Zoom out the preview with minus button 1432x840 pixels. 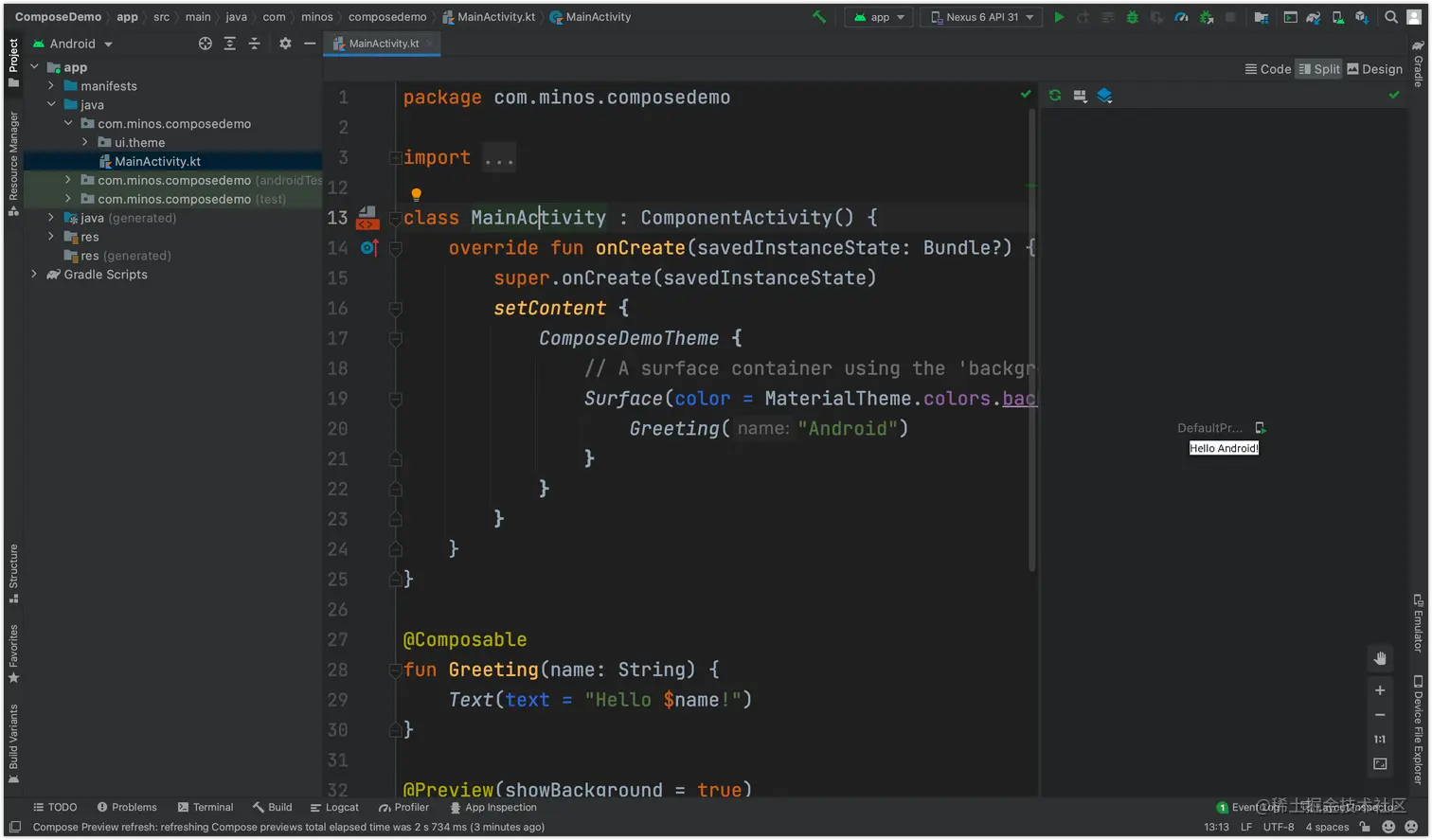click(1380, 715)
